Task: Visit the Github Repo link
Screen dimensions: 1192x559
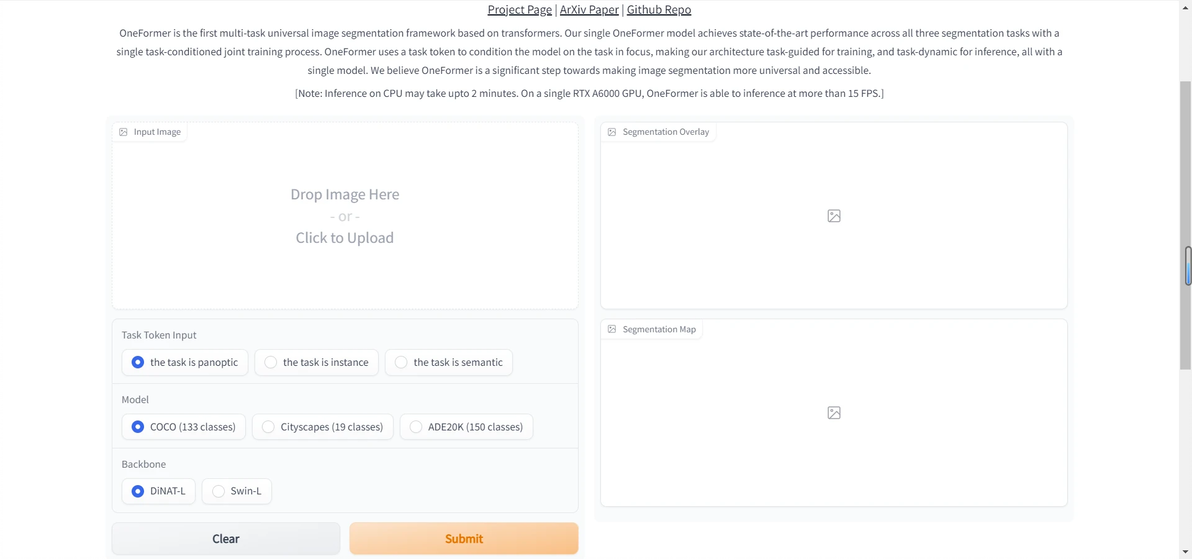Action: click(x=658, y=10)
